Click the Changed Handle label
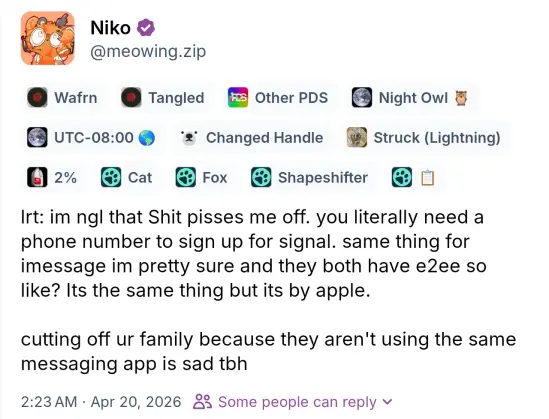Screen dimensions: 549x419 pyautogui.click(x=251, y=138)
